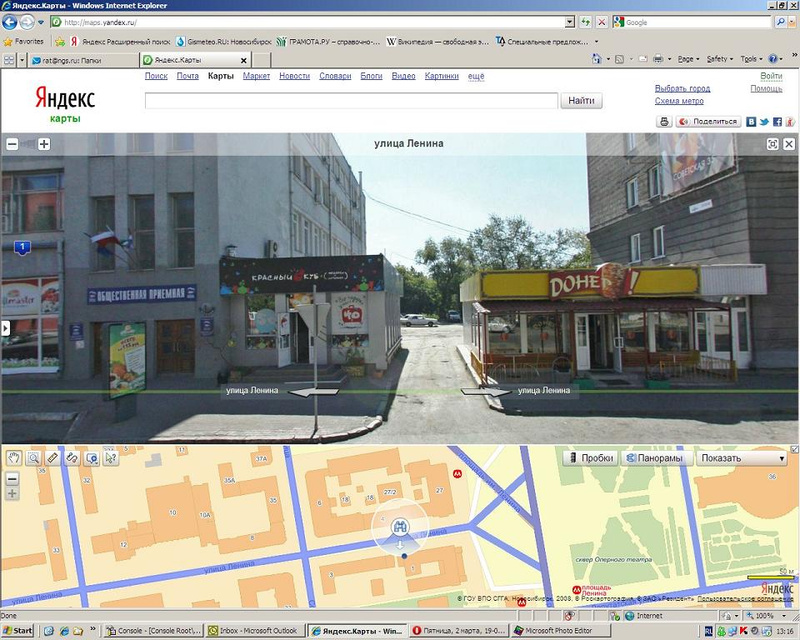
Task: Activate the magnifier zoom tool on map
Action: point(33,458)
